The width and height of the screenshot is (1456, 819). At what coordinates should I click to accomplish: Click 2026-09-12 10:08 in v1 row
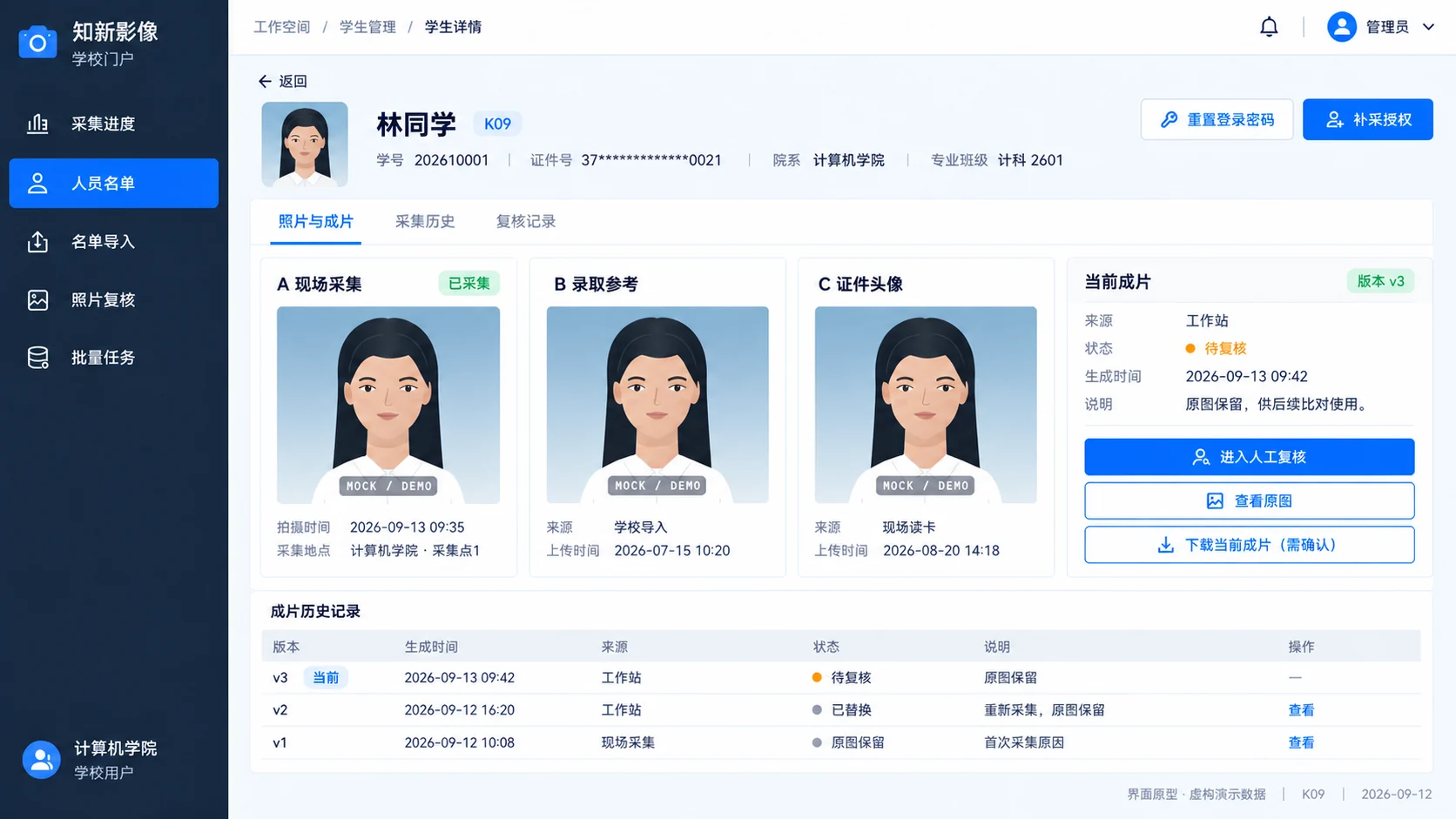pos(459,742)
